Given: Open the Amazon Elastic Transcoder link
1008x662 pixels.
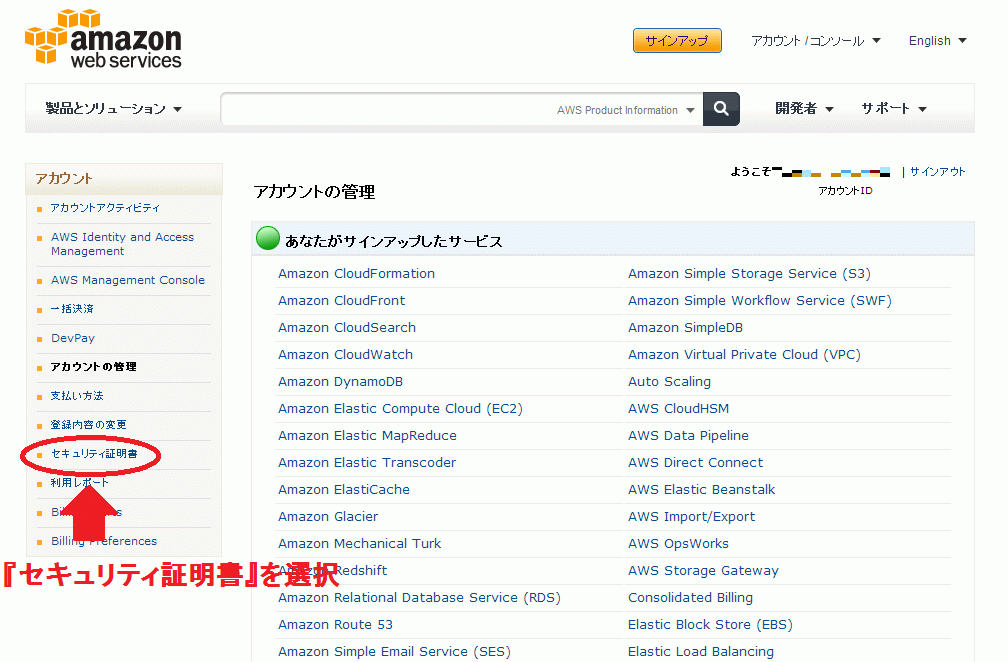Looking at the screenshot, I should click(x=366, y=463).
